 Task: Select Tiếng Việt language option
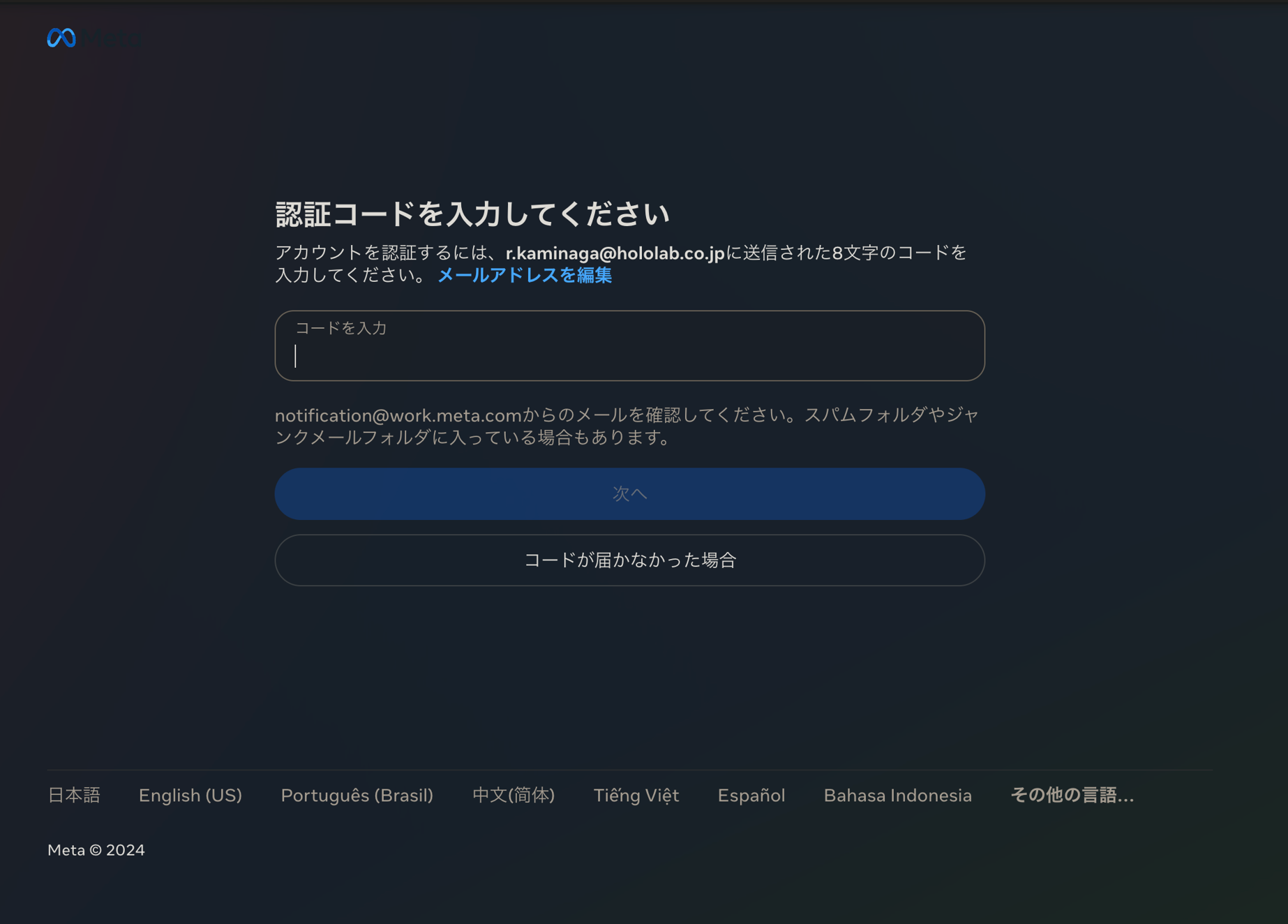(x=636, y=795)
